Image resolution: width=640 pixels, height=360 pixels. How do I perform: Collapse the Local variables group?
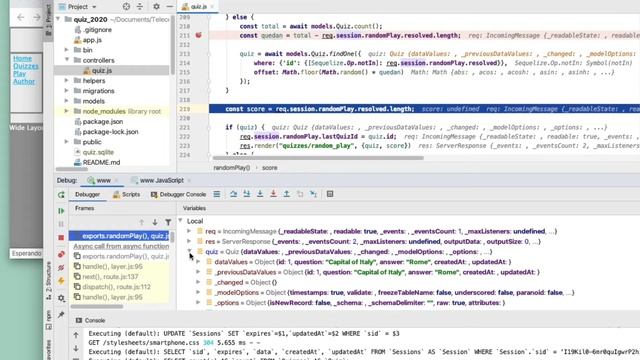pos(180,221)
